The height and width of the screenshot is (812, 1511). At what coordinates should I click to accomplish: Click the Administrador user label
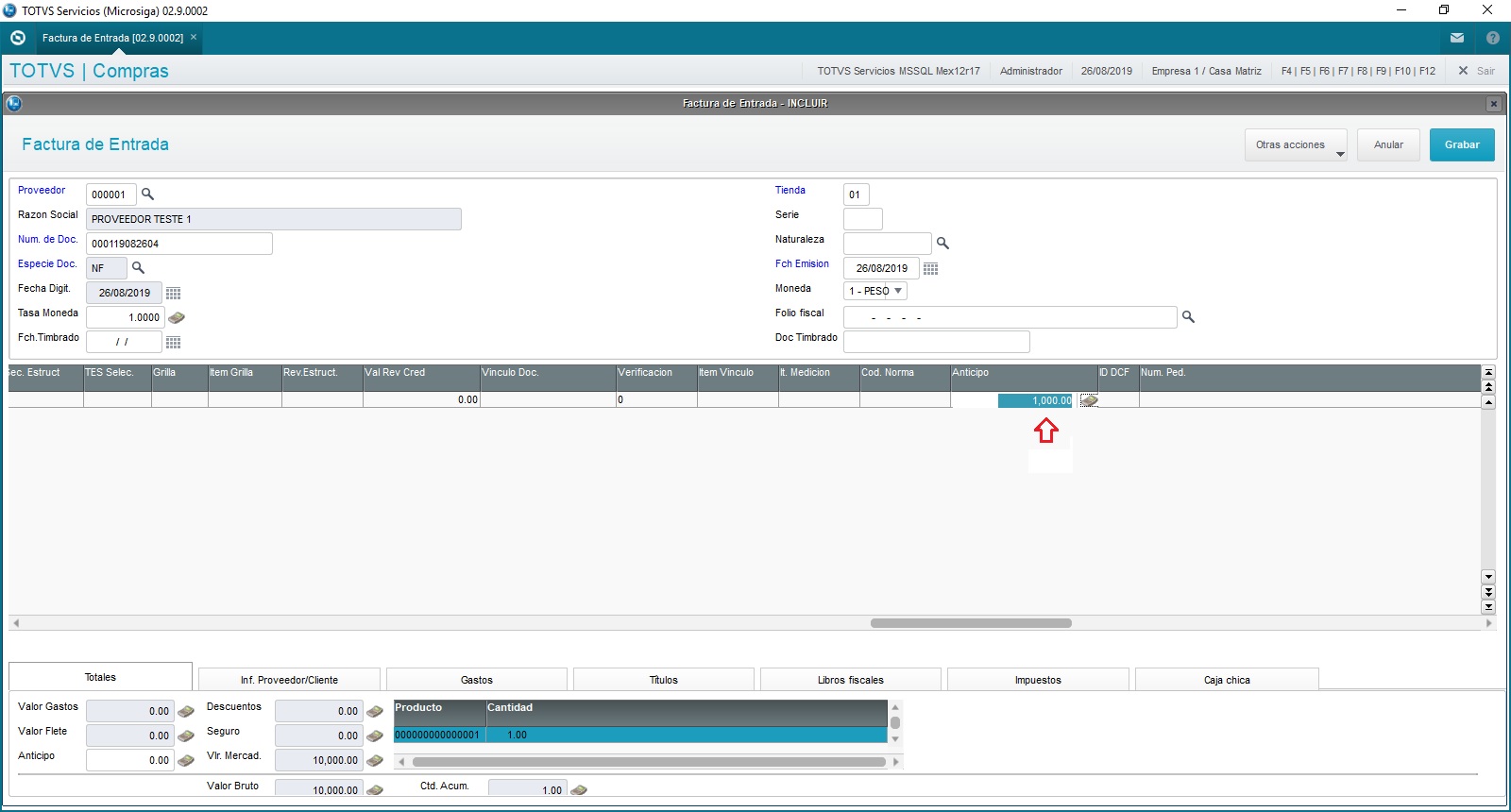pos(1031,71)
